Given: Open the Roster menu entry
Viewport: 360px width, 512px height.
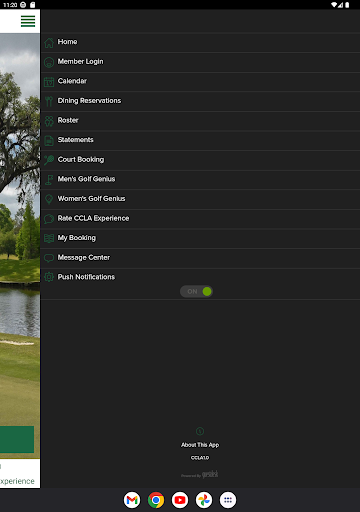Looking at the screenshot, I should pos(200,121).
